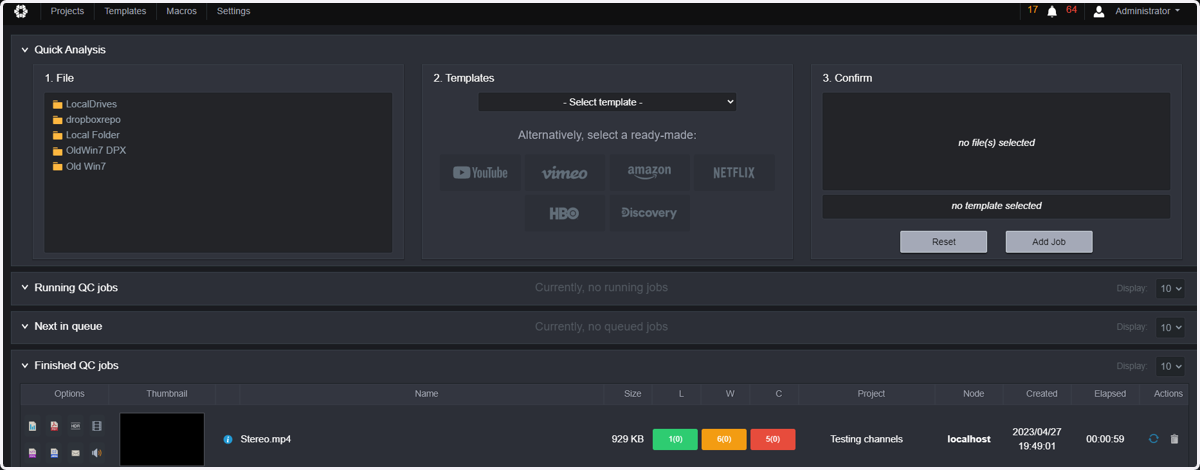Click the Add Job button

click(x=1049, y=242)
